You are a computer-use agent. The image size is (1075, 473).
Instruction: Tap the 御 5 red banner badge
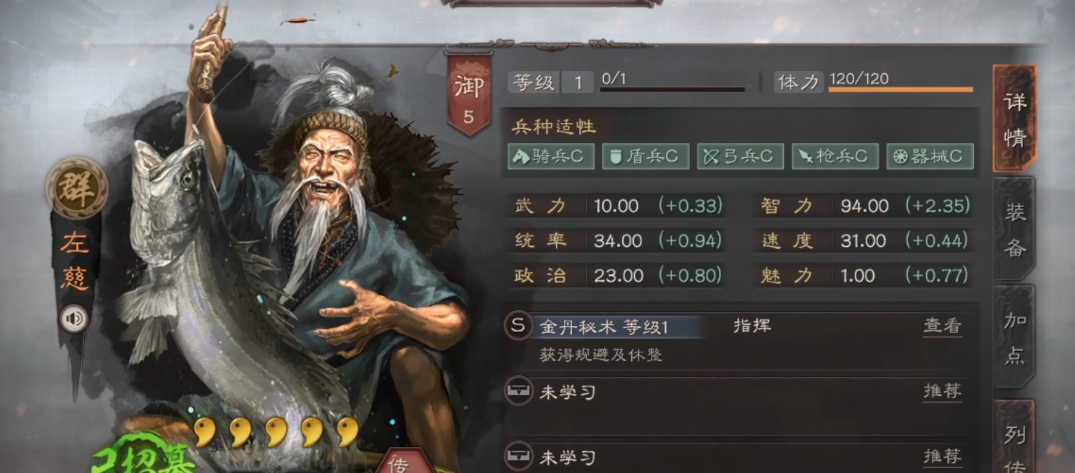coord(468,95)
